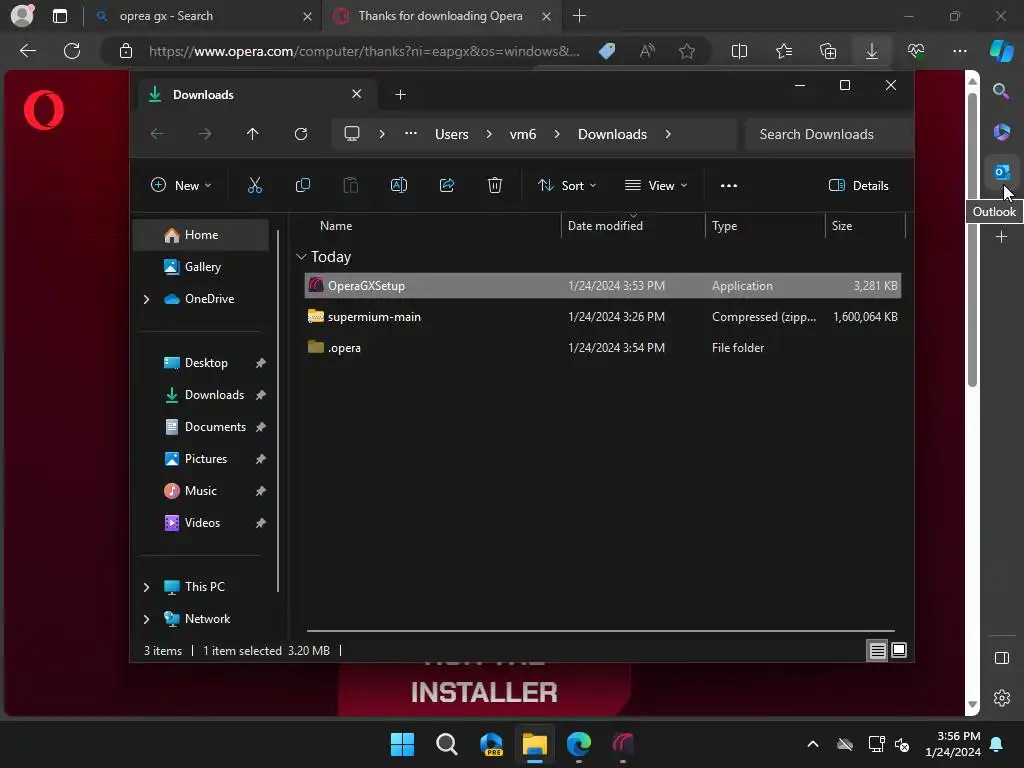Click the Search Downloads field
This screenshot has height=768, width=1024.
pos(827,134)
